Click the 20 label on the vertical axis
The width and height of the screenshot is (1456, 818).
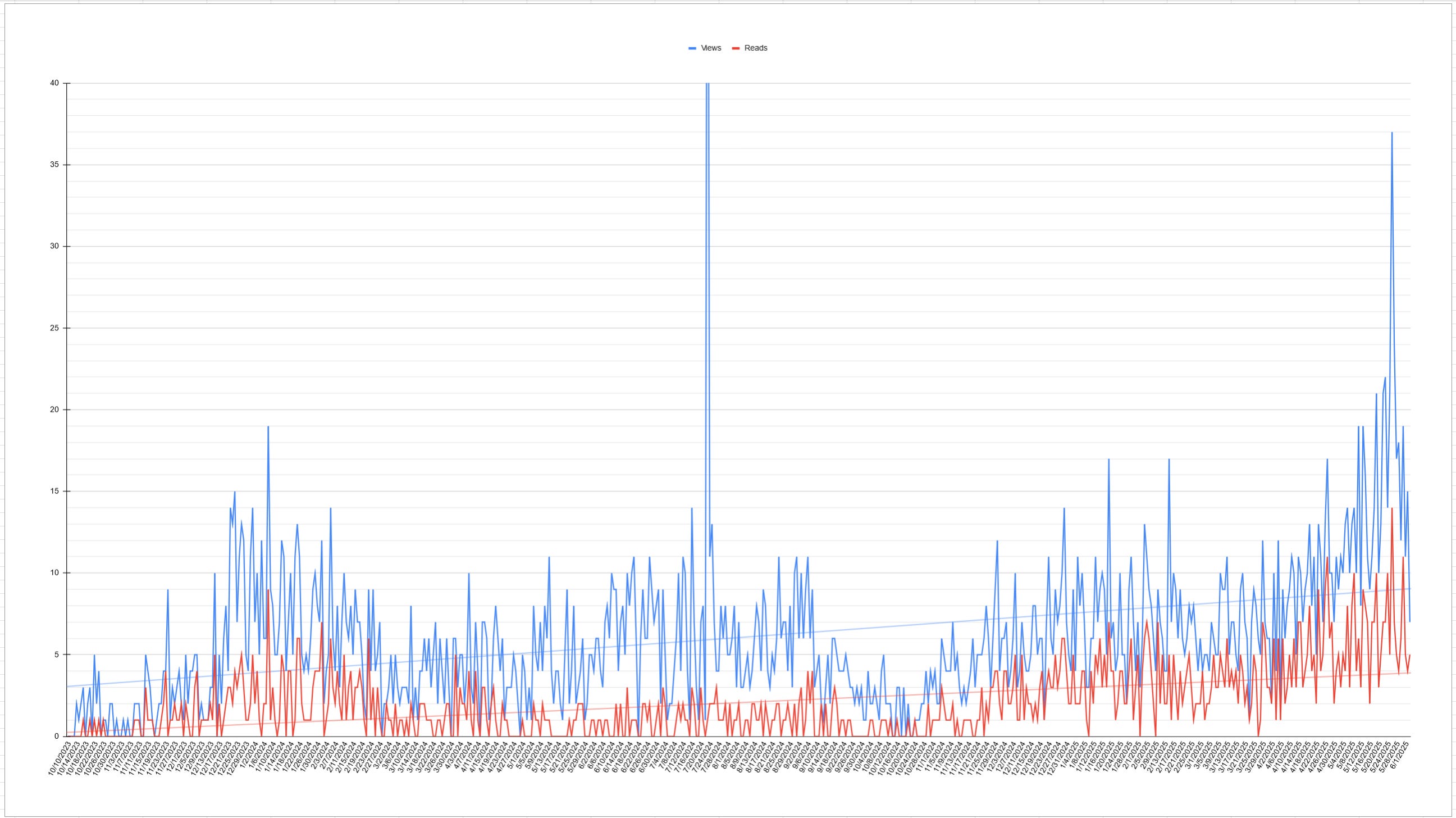click(54, 410)
